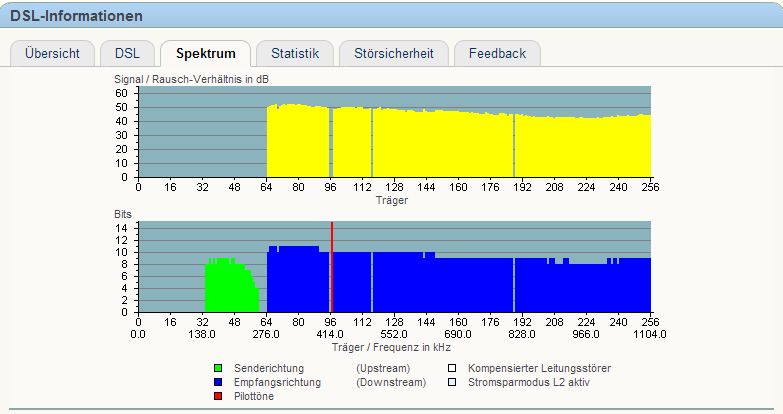Image resolution: width=783 pixels, height=414 pixels.
Task: Click the 'Bits' chart label
Action: click(123, 214)
